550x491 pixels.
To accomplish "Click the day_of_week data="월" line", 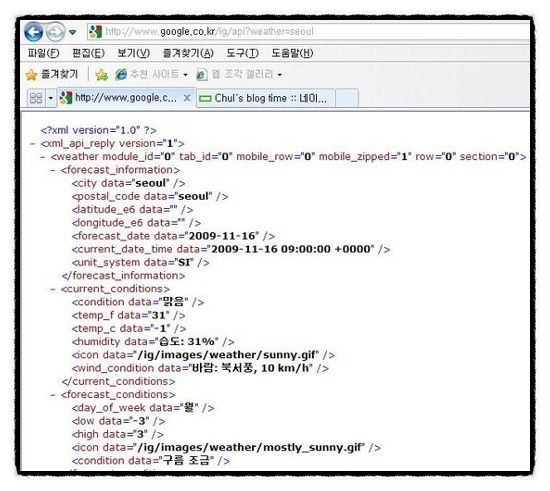I will coord(143,408).
